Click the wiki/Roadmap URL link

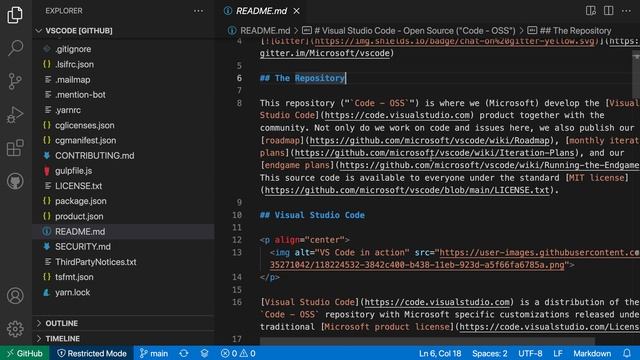429,141
